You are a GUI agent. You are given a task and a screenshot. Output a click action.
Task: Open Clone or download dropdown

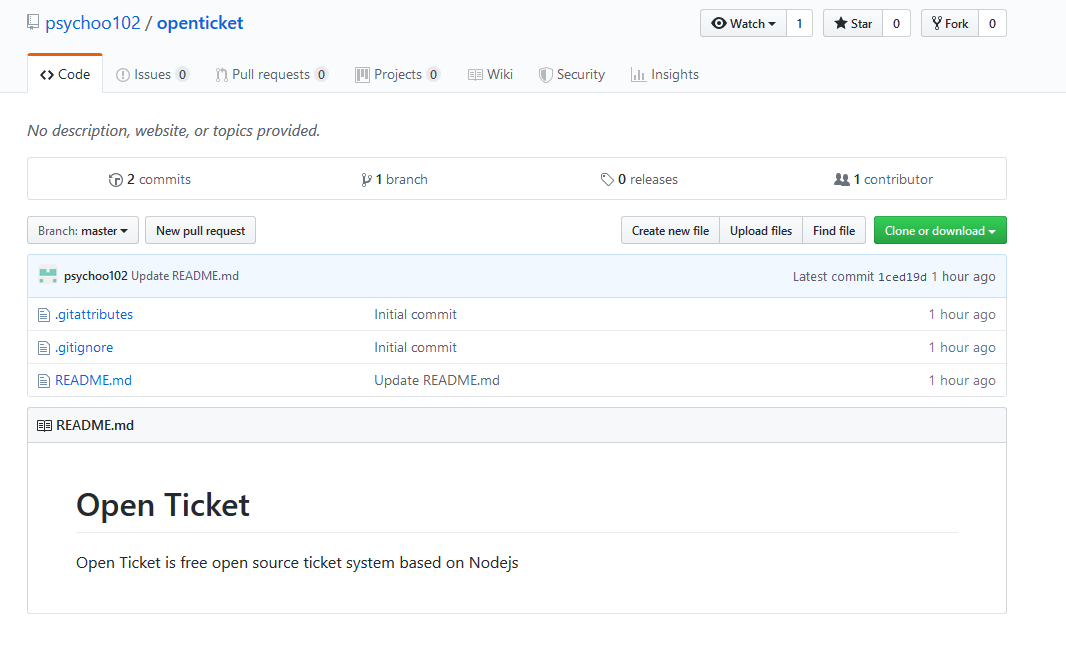tap(939, 231)
